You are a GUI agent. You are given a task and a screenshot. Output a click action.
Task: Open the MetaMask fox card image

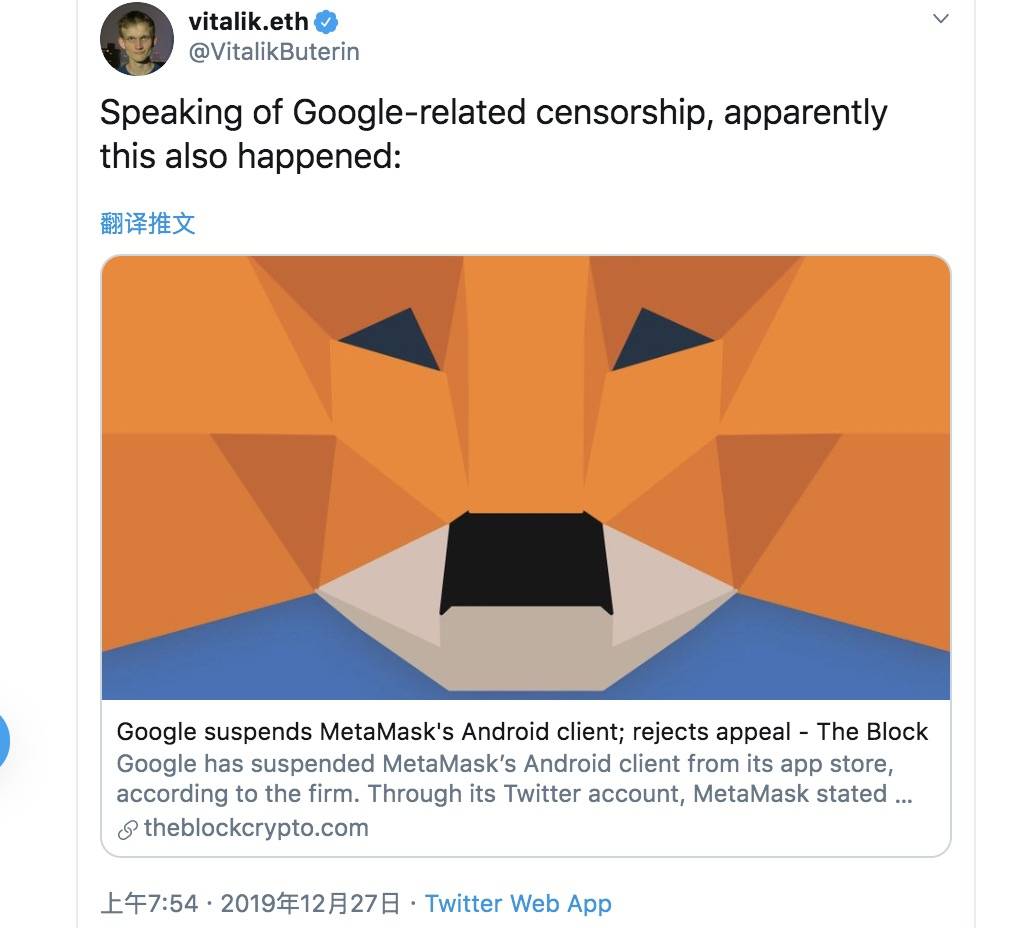(x=526, y=478)
